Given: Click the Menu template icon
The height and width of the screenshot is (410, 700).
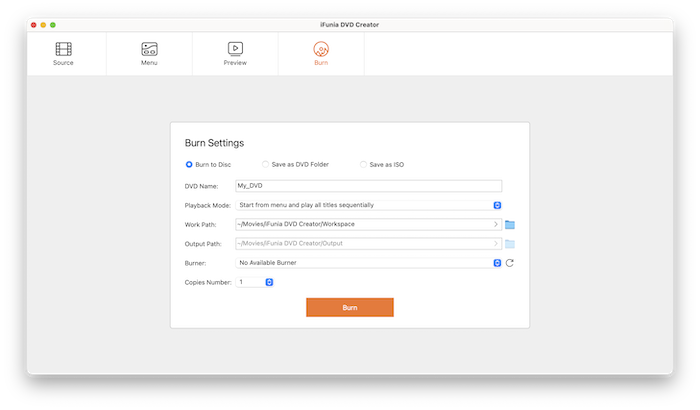Looking at the screenshot, I should click(x=149, y=48).
